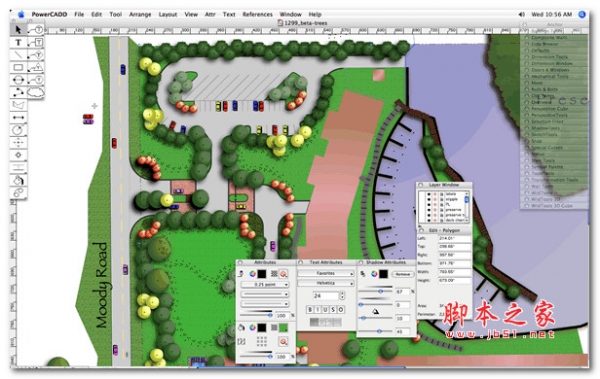This screenshot has width=600, height=379.
Task: Select the diamond snap tool
Action: 18,155
